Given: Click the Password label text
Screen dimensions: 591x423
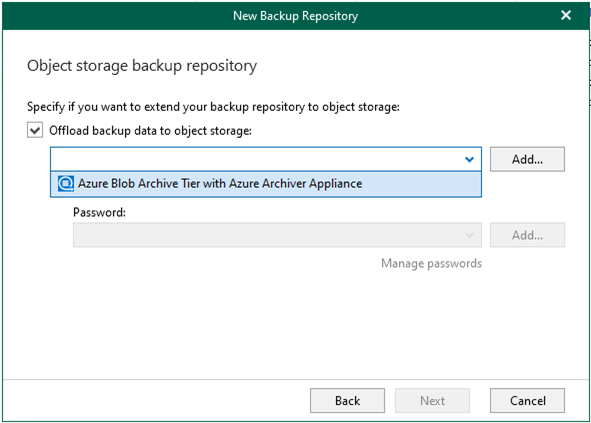Looking at the screenshot, I should pyautogui.click(x=100, y=213).
